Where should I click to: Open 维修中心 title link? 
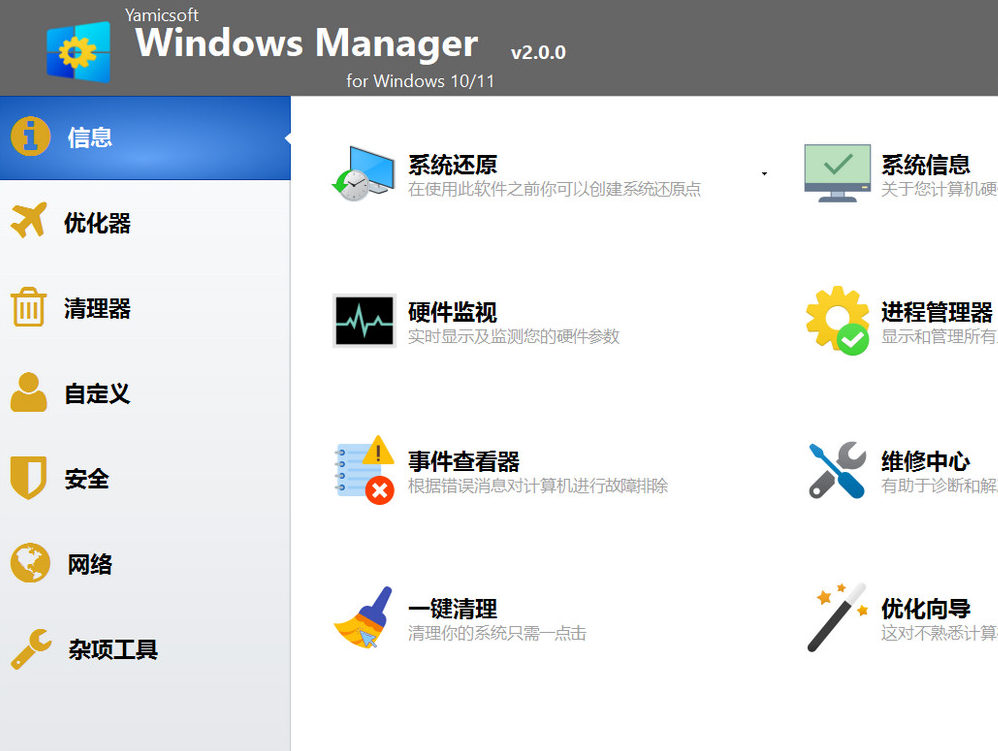pyautogui.click(x=925, y=461)
